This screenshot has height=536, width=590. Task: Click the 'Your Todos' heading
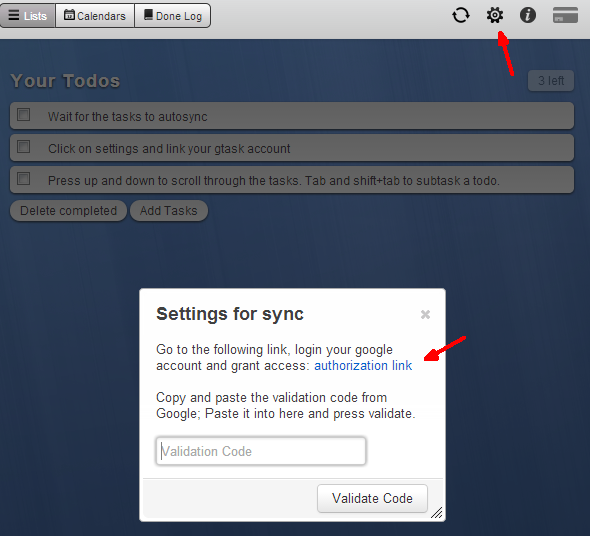[65, 81]
